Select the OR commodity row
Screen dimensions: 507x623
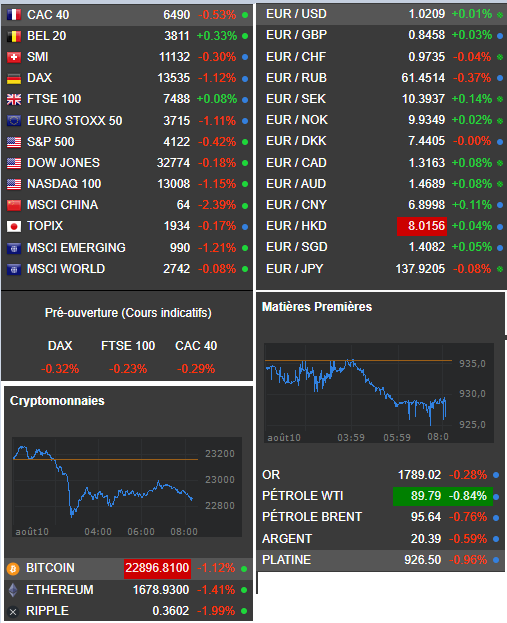[380, 475]
